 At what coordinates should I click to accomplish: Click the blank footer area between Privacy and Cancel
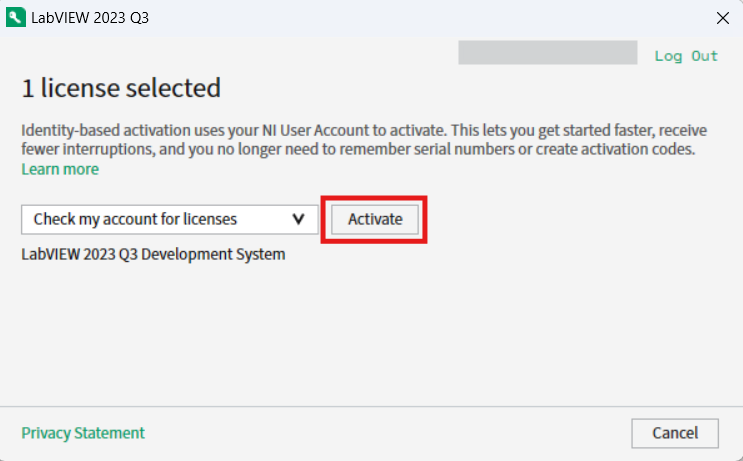(x=380, y=433)
